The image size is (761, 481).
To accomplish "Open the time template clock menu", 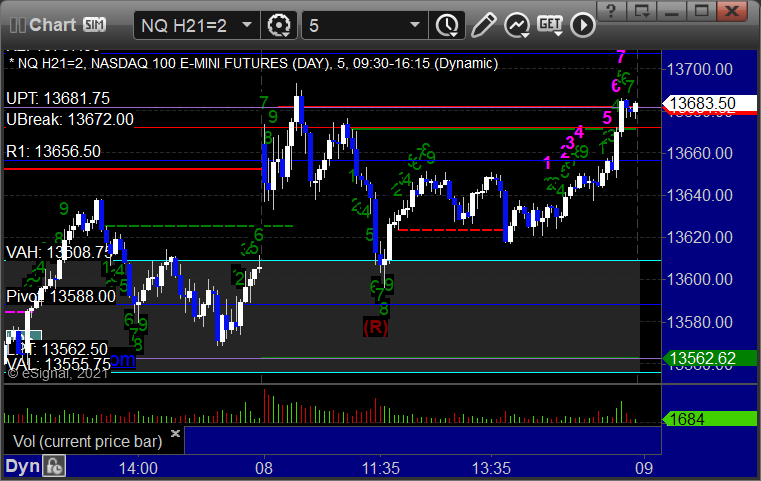I will [x=447, y=25].
